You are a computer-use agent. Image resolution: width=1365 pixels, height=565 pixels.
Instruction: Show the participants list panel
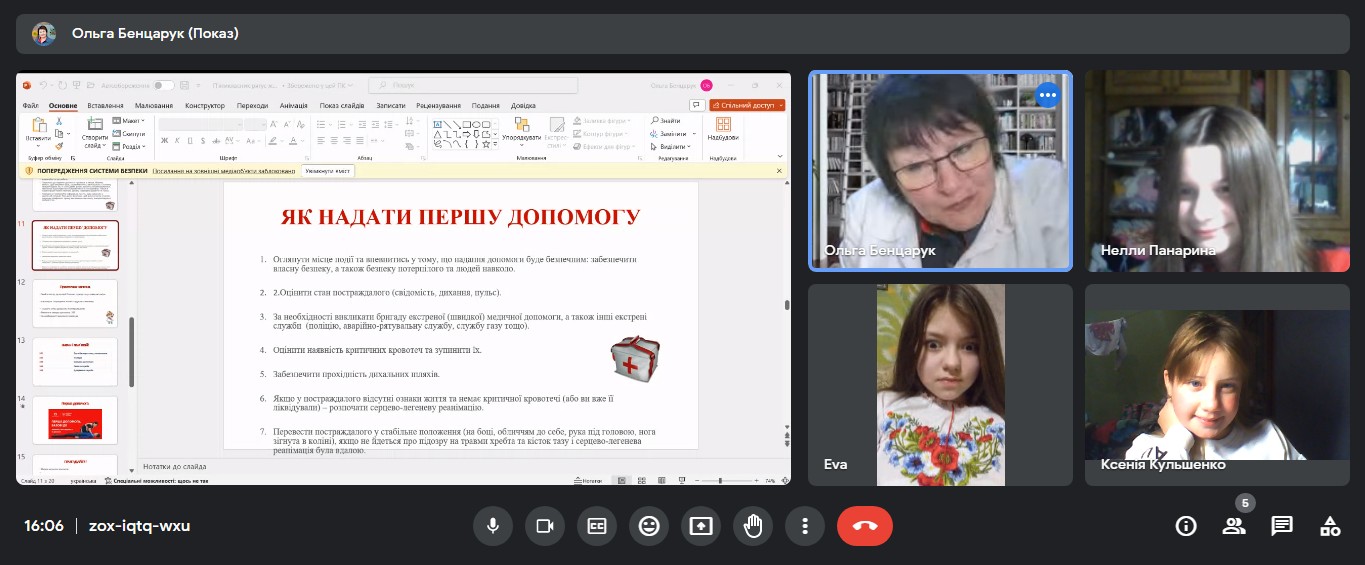(1234, 526)
